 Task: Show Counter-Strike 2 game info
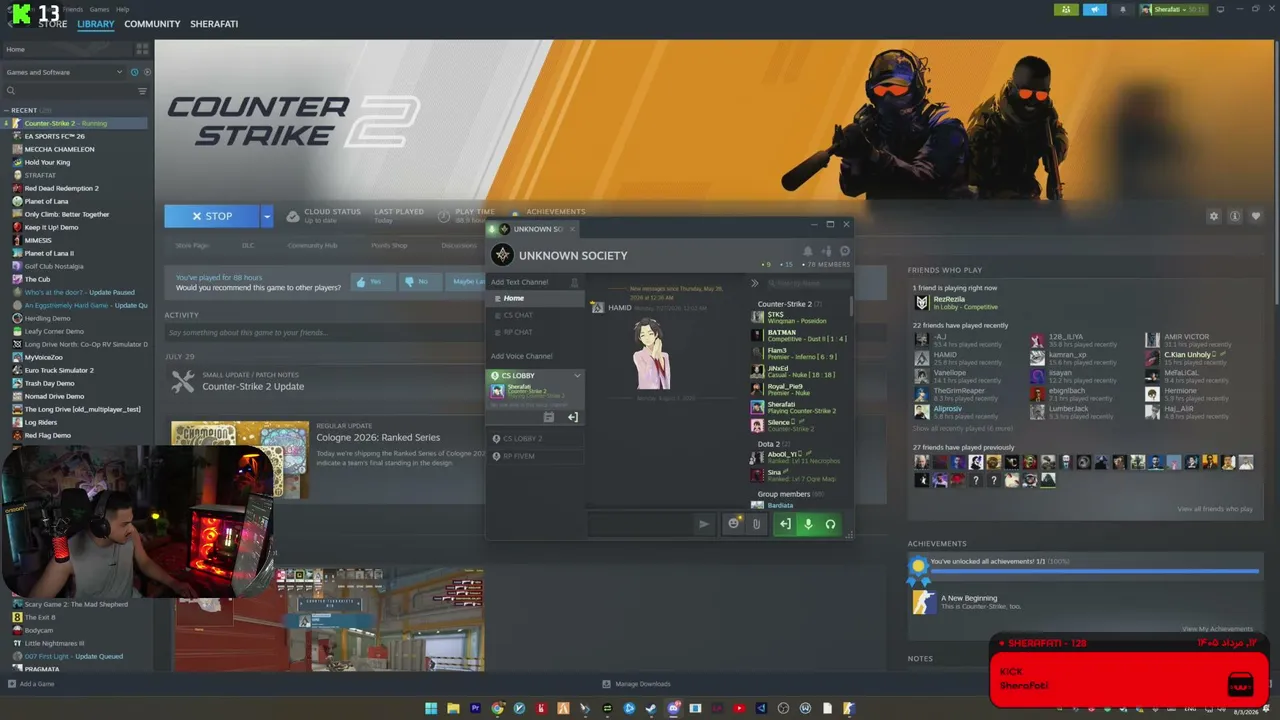point(1235,216)
